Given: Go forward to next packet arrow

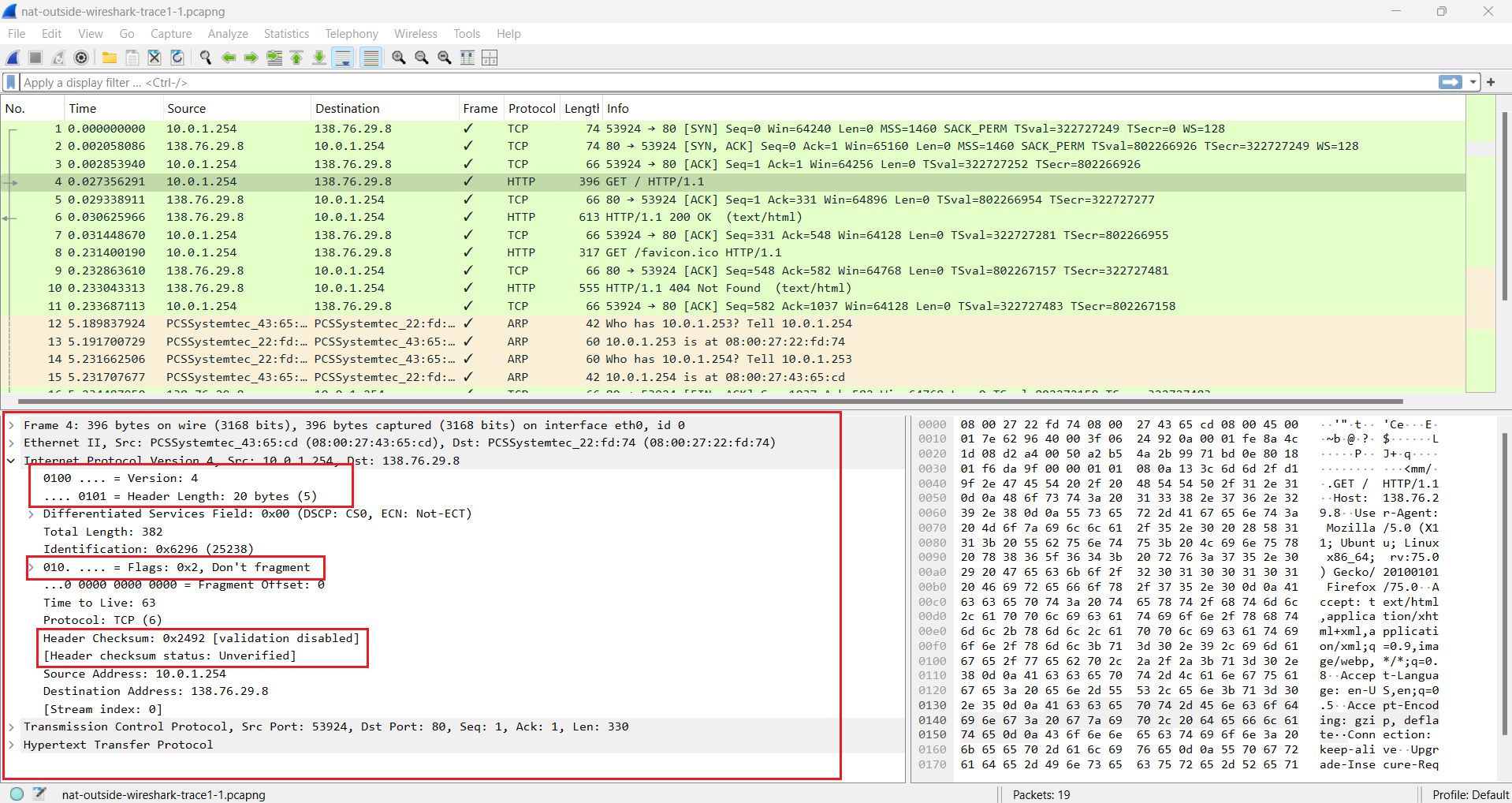Looking at the screenshot, I should point(251,58).
